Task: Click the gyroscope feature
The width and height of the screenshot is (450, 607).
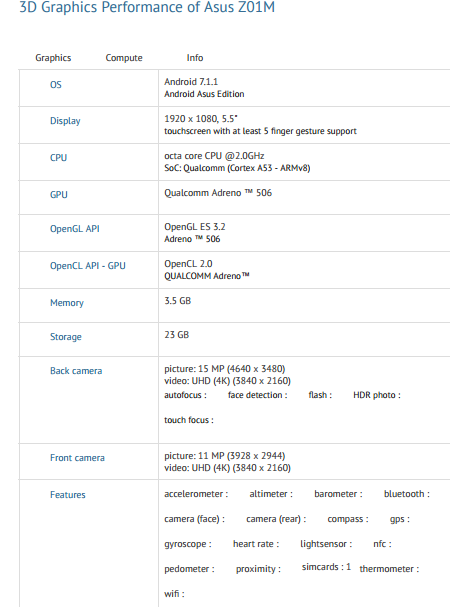Action: pyautogui.click(x=188, y=544)
